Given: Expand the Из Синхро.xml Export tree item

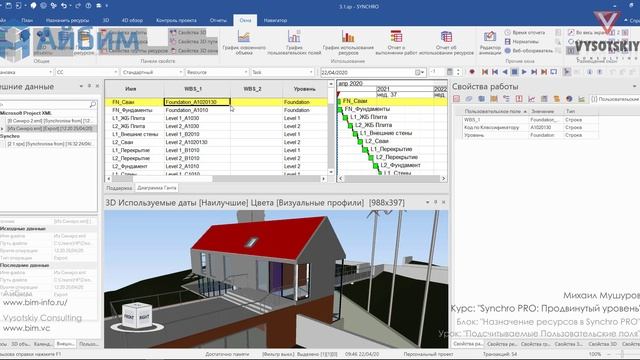Looking at the screenshot, I should point(2,129).
